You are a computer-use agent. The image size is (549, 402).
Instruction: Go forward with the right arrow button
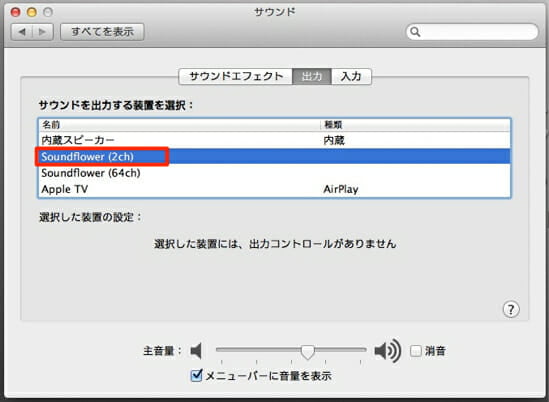click(43, 32)
